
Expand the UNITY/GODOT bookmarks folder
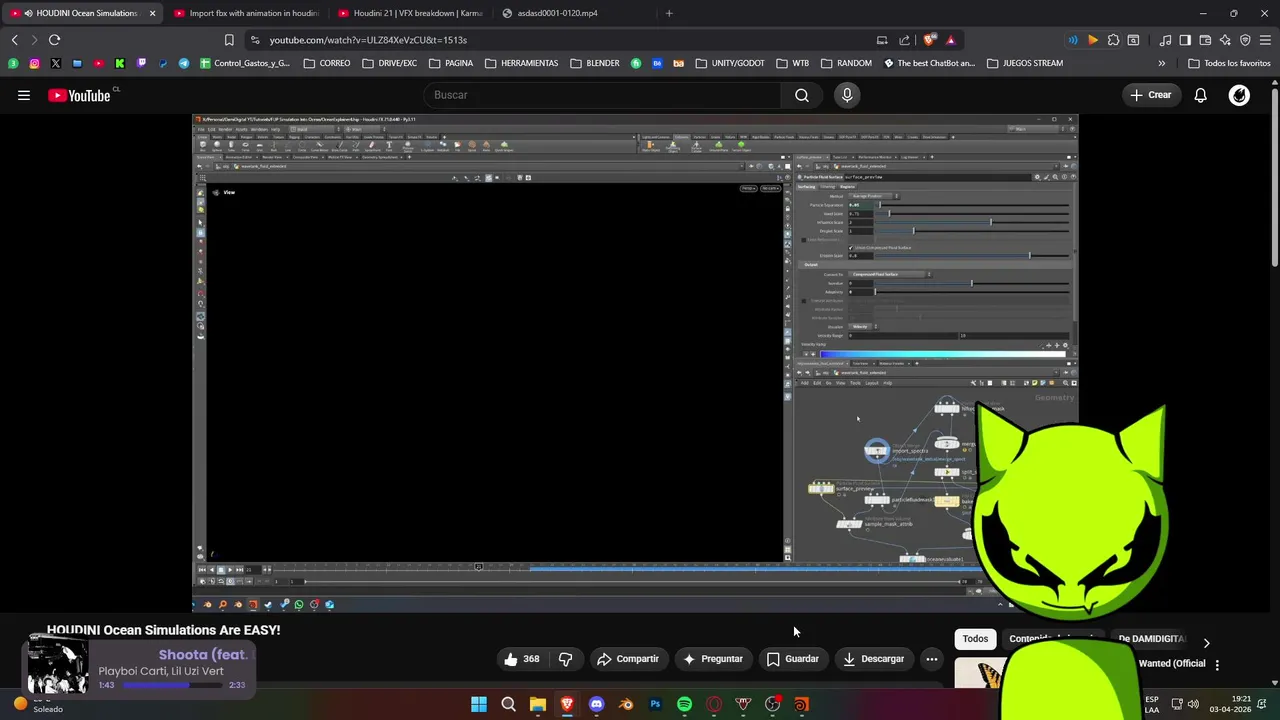pos(729,63)
